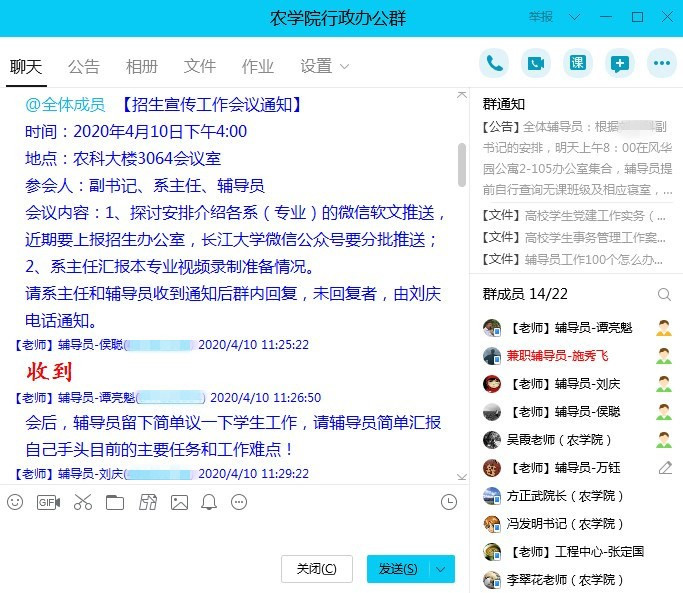This screenshot has width=683, height=593.
Task: Click the folder icon to send file
Action: (115, 502)
